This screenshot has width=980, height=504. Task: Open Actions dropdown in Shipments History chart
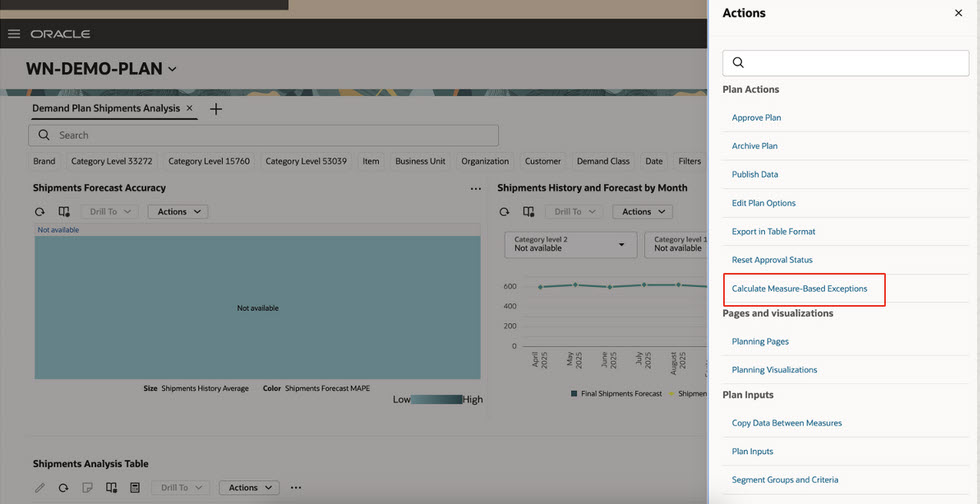pos(642,212)
